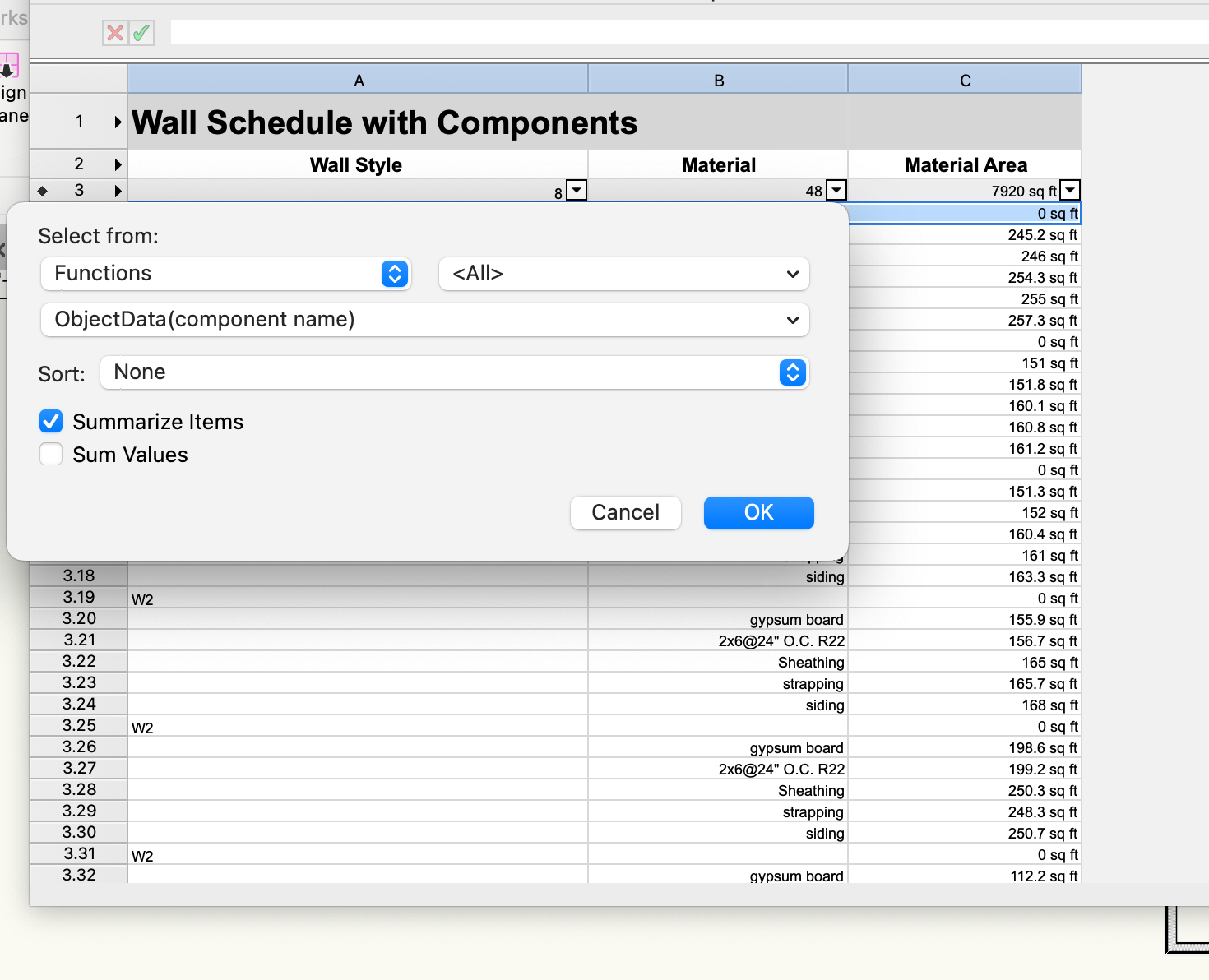This screenshot has width=1209, height=980.
Task: Click the formula bar input field
Action: [683, 33]
